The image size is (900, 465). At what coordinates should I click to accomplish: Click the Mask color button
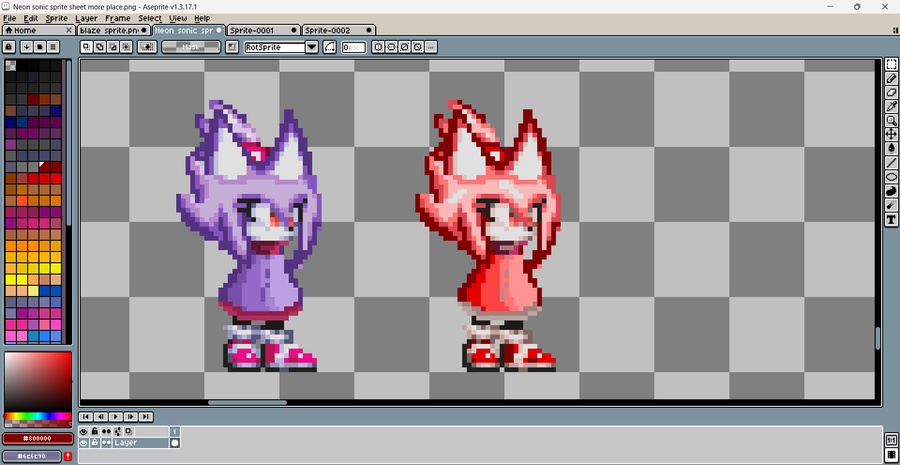[191, 47]
